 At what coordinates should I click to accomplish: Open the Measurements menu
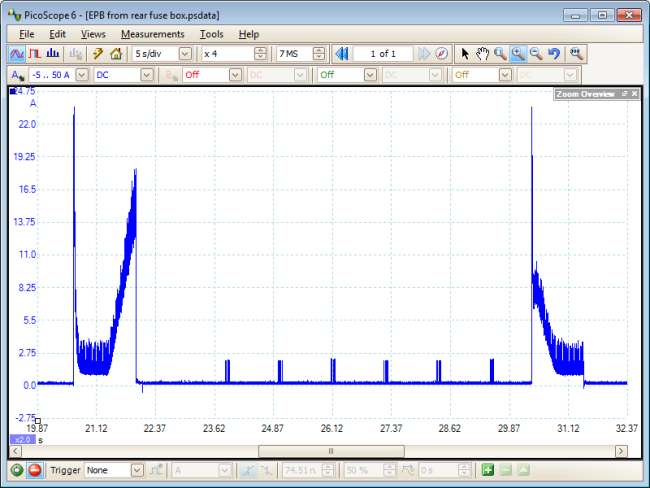pos(152,34)
